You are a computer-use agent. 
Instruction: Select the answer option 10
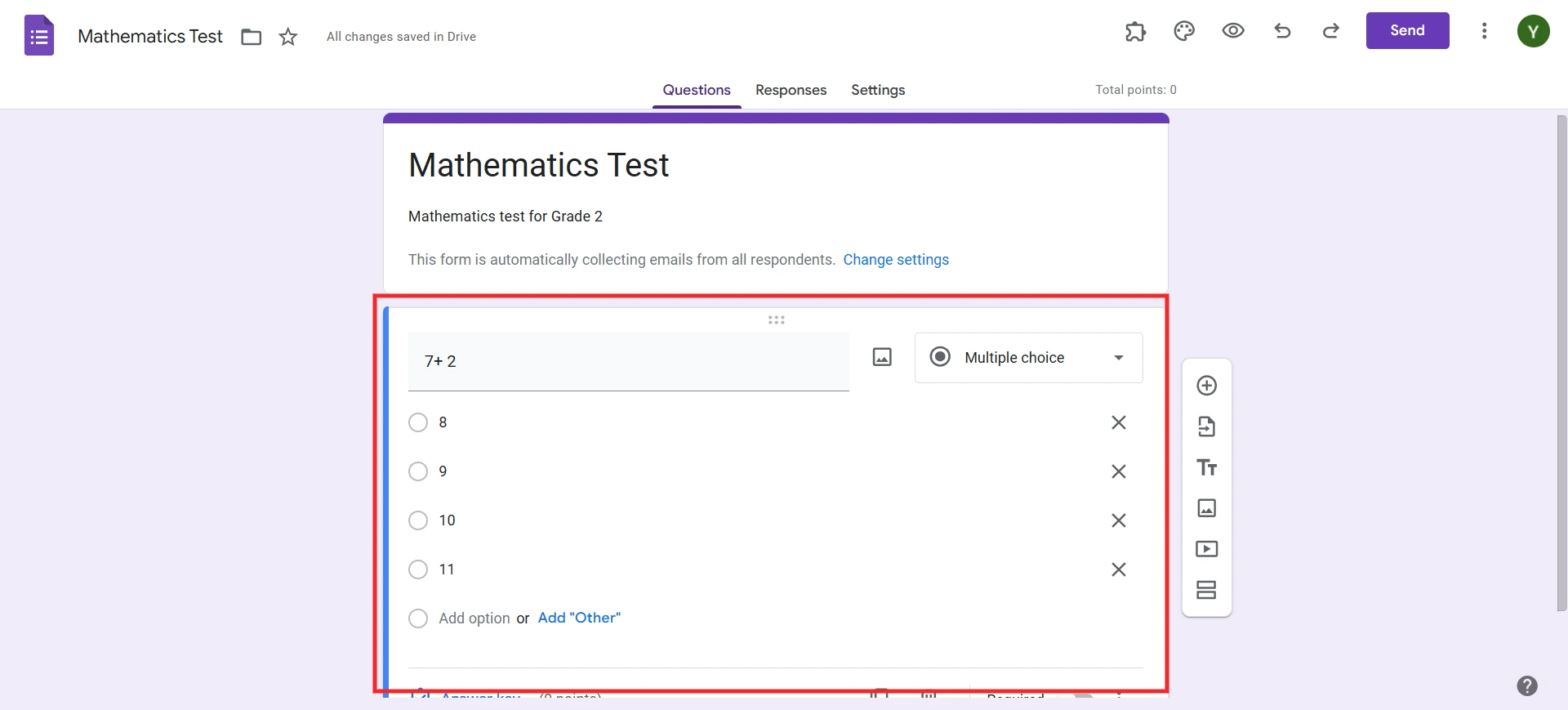pos(417,520)
